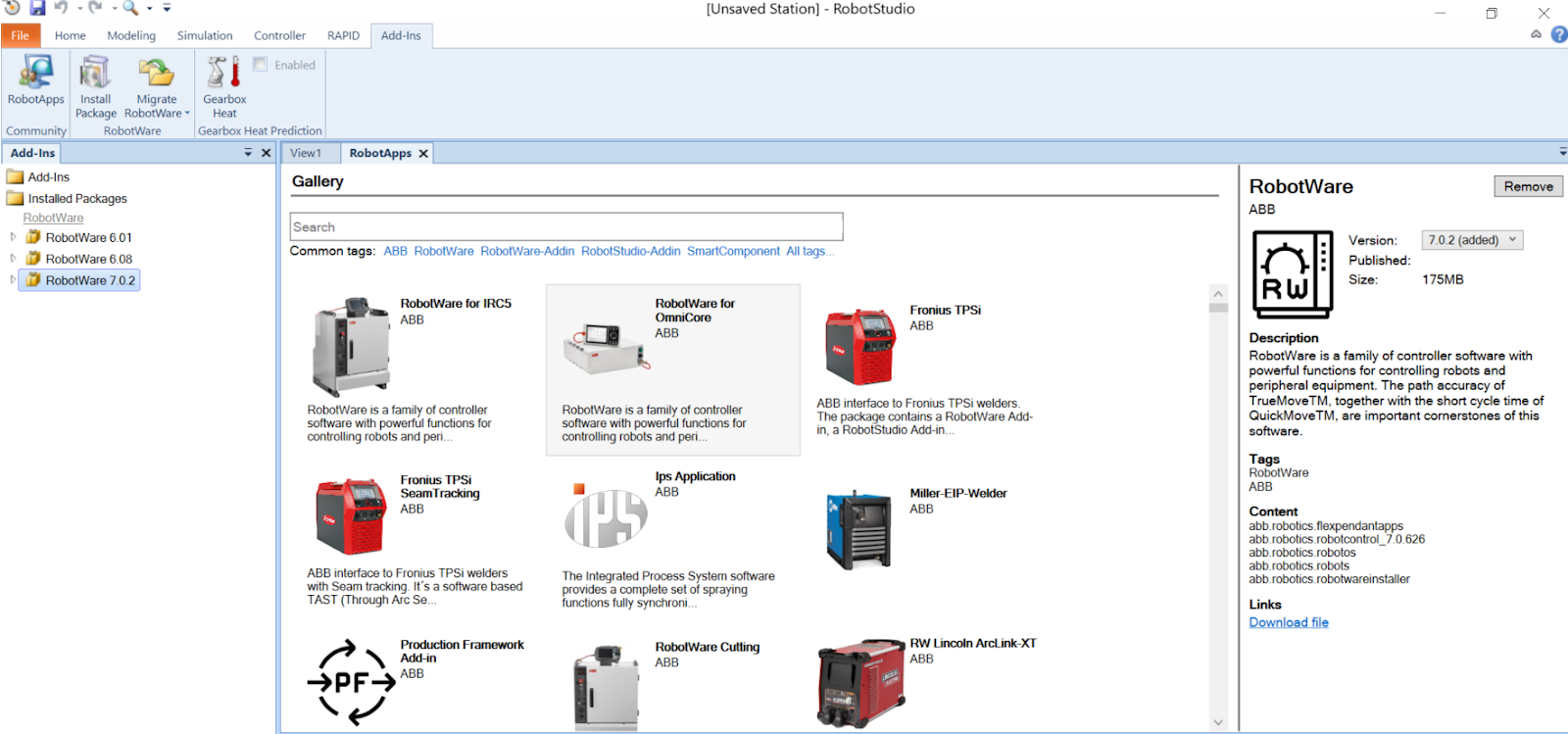Open the Migrate RobotWare dropdown arrow
The height and width of the screenshot is (734, 1568).
pos(187,114)
